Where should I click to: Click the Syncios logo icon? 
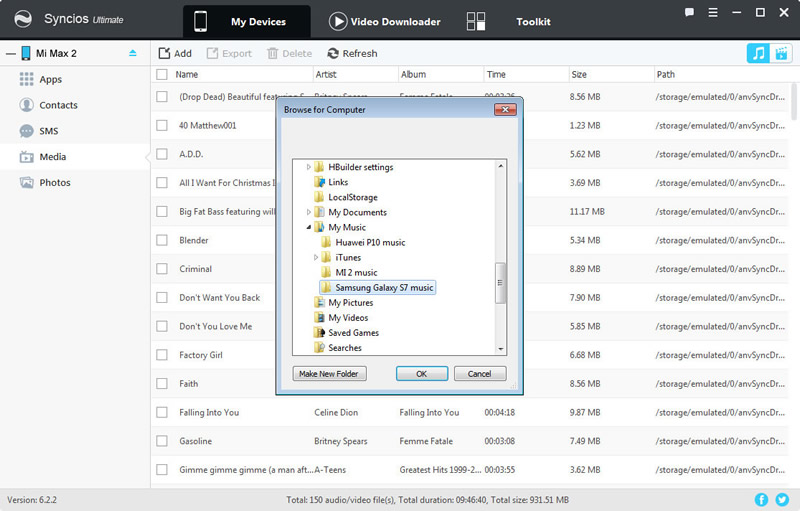(22, 19)
